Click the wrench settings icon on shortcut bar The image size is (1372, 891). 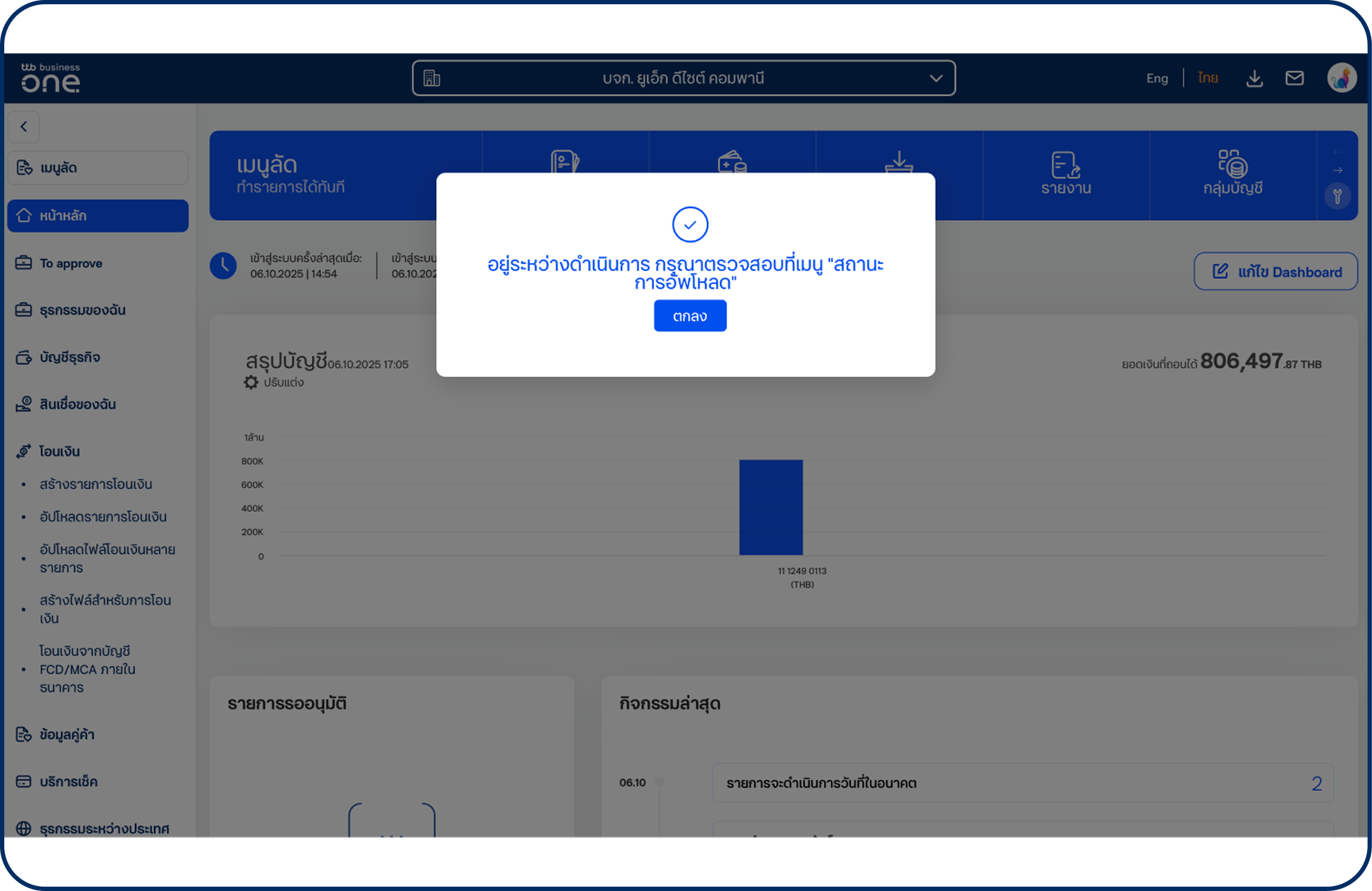click(1337, 195)
